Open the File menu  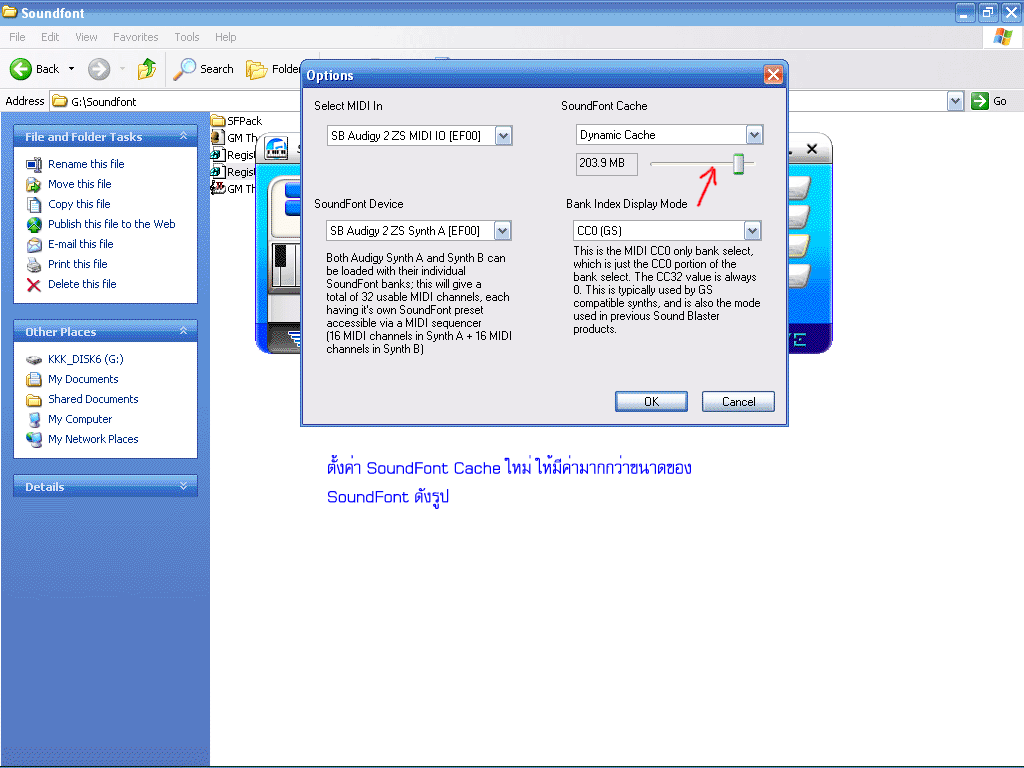coord(17,37)
